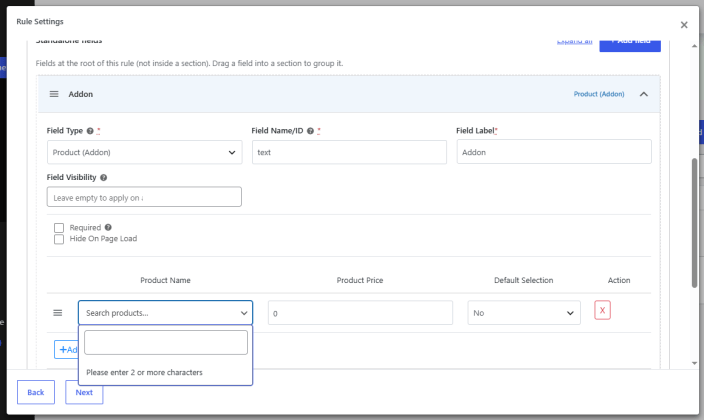Toggle the Search products dropdown
This screenshot has height=420, width=704.
point(165,313)
